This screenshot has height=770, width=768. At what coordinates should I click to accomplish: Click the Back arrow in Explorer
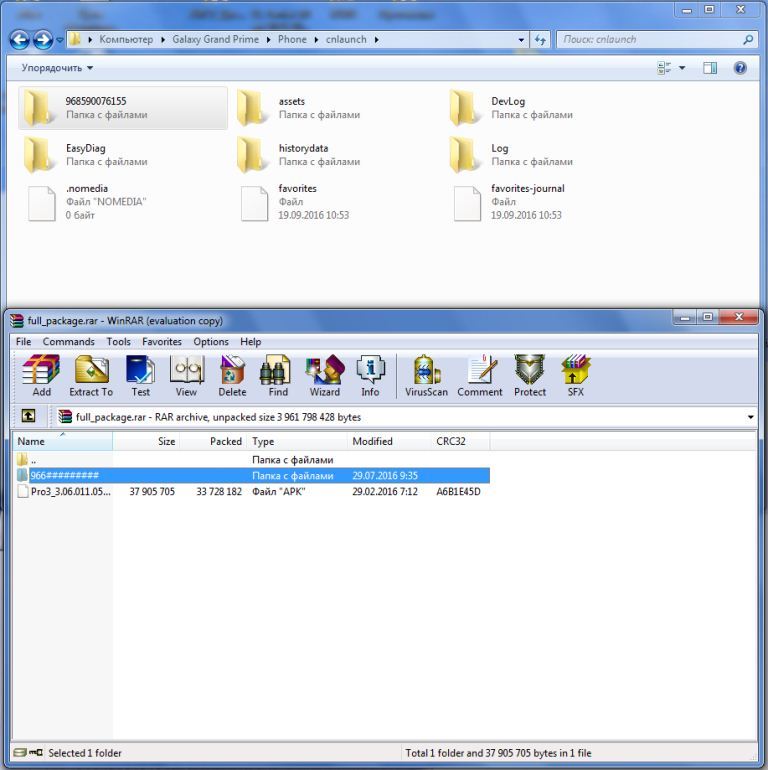(x=20, y=40)
